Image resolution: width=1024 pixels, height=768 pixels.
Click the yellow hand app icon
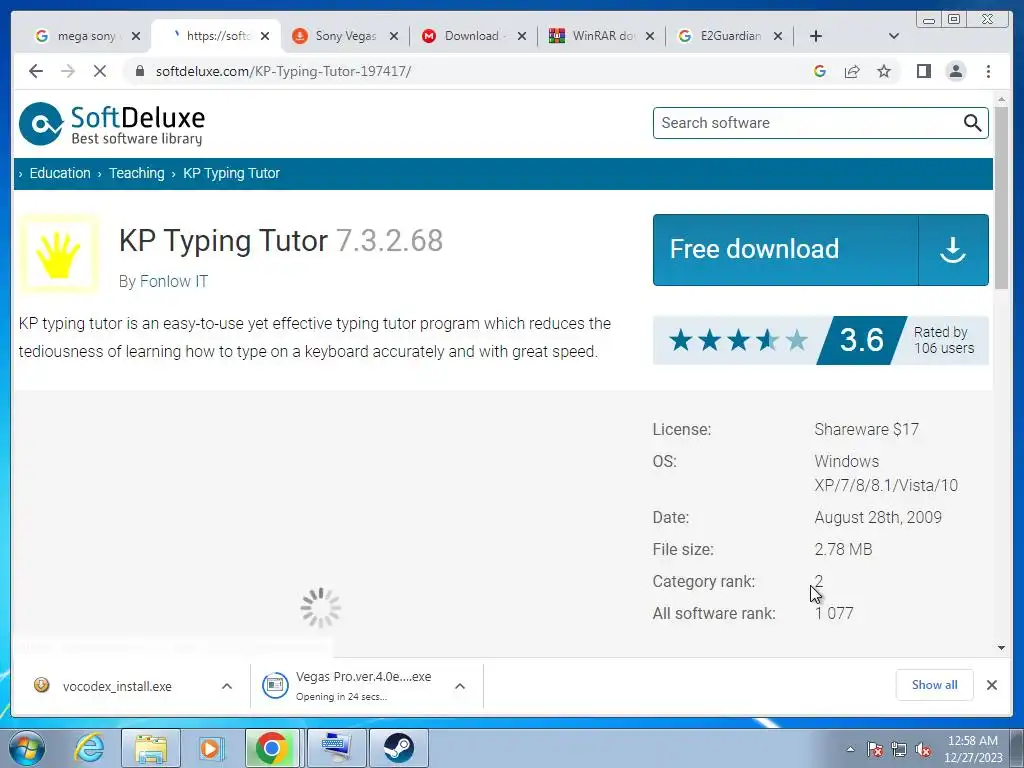(x=59, y=254)
